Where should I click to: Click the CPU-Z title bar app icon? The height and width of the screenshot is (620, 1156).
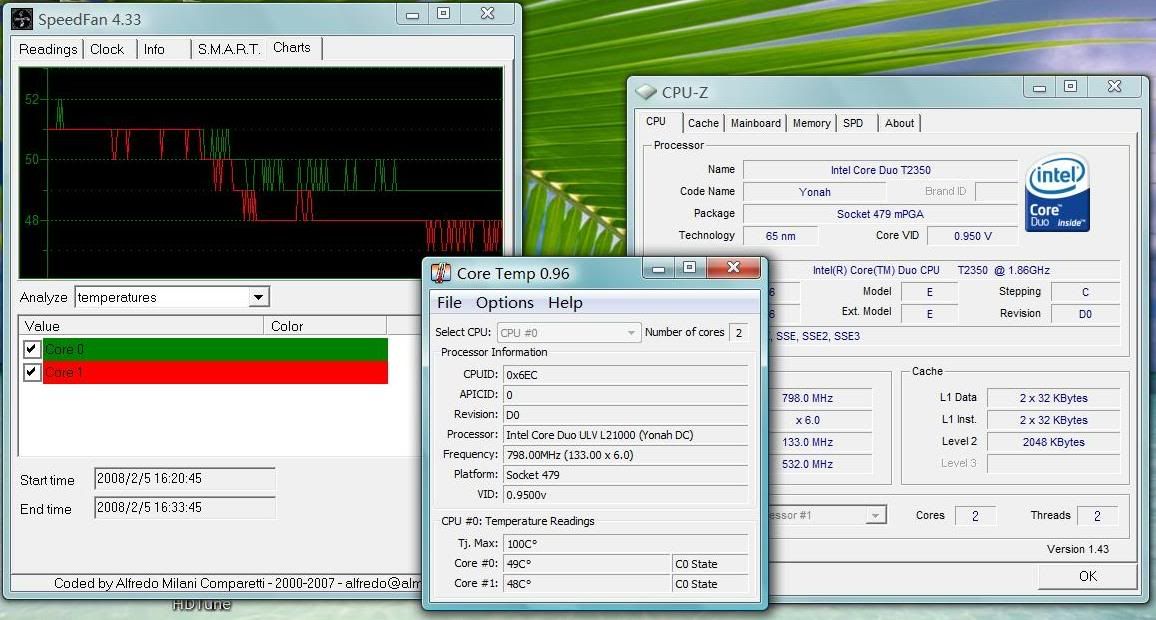pyautogui.click(x=646, y=92)
